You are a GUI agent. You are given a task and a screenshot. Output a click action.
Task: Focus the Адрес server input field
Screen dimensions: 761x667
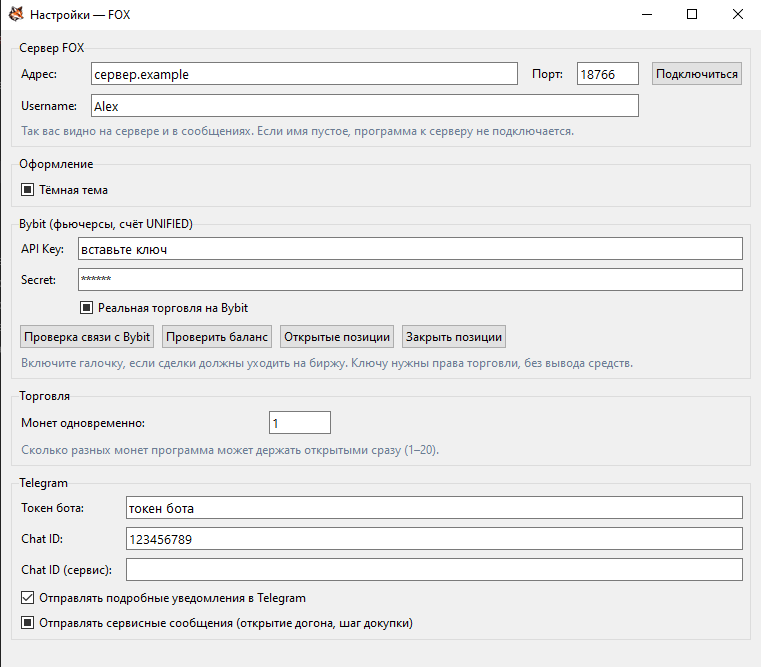coord(304,74)
